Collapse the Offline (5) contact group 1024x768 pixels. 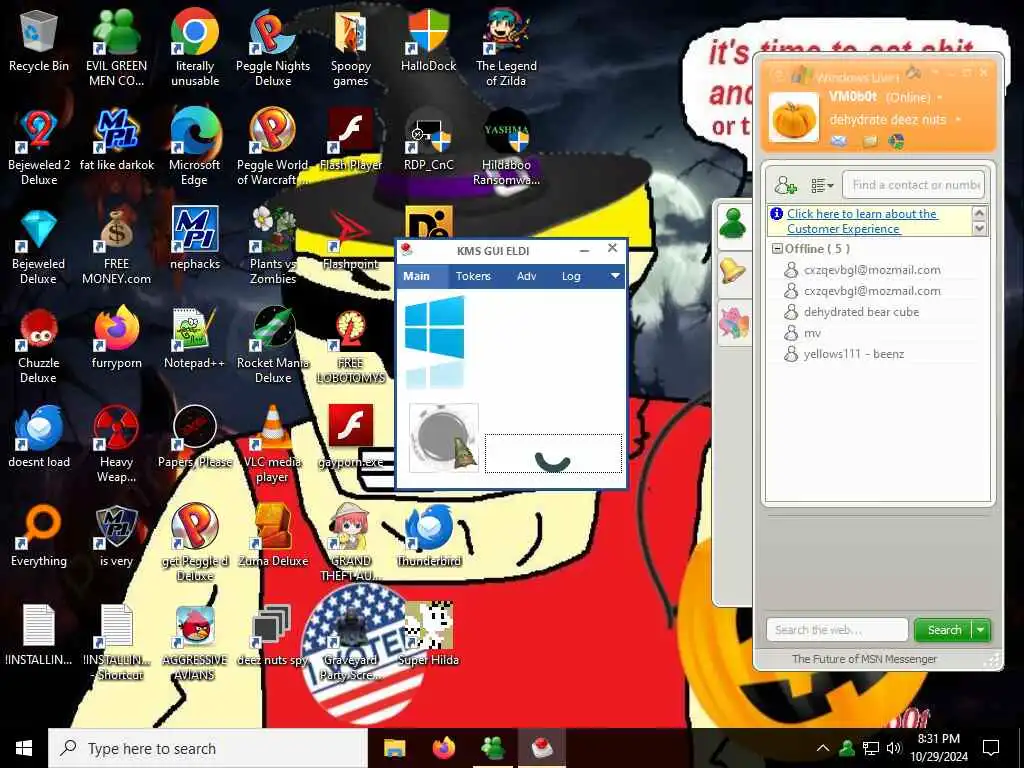pyautogui.click(x=777, y=249)
